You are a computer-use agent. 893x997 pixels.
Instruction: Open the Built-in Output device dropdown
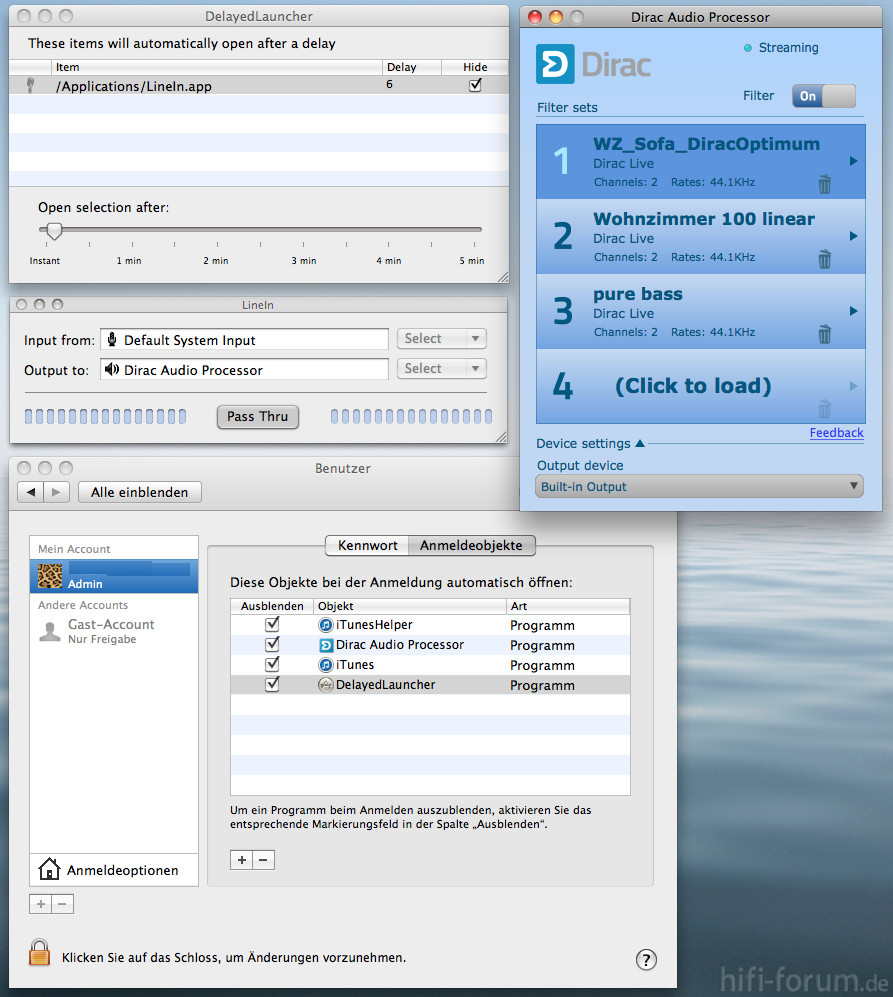coord(699,486)
